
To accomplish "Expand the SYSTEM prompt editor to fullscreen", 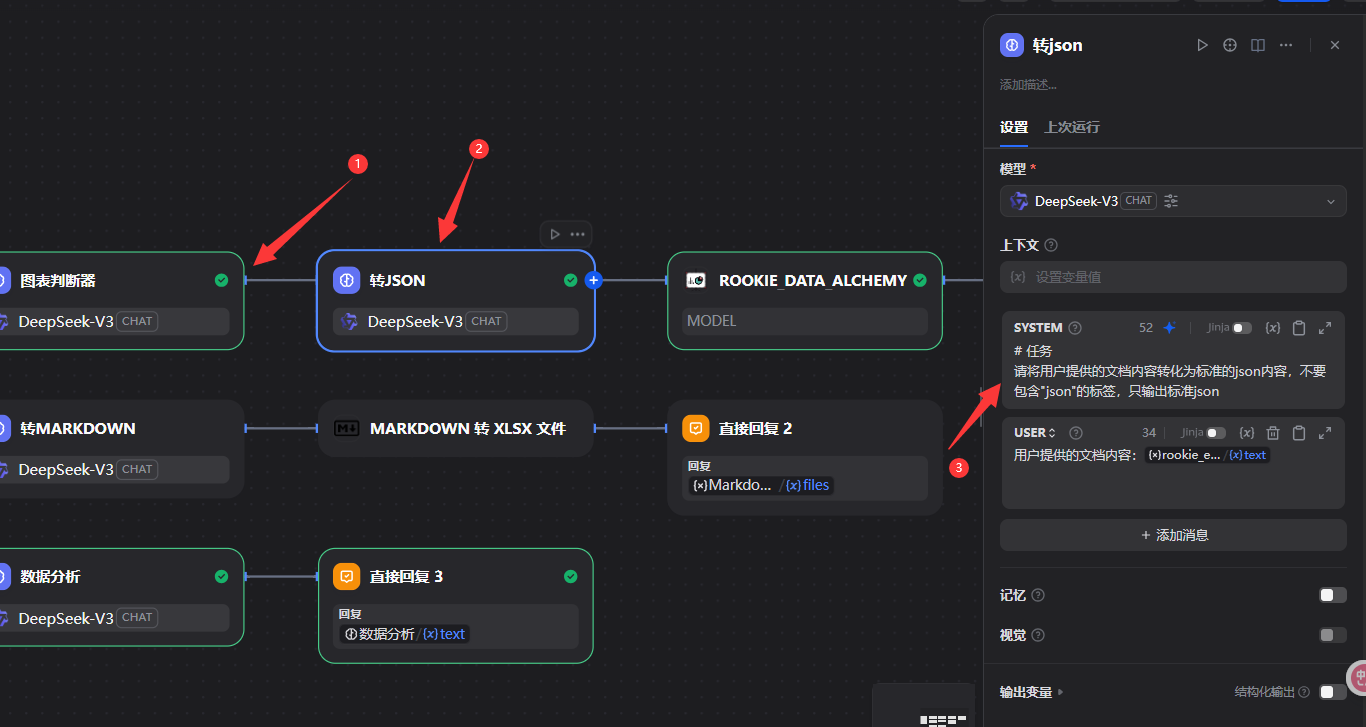I will click(x=1325, y=328).
